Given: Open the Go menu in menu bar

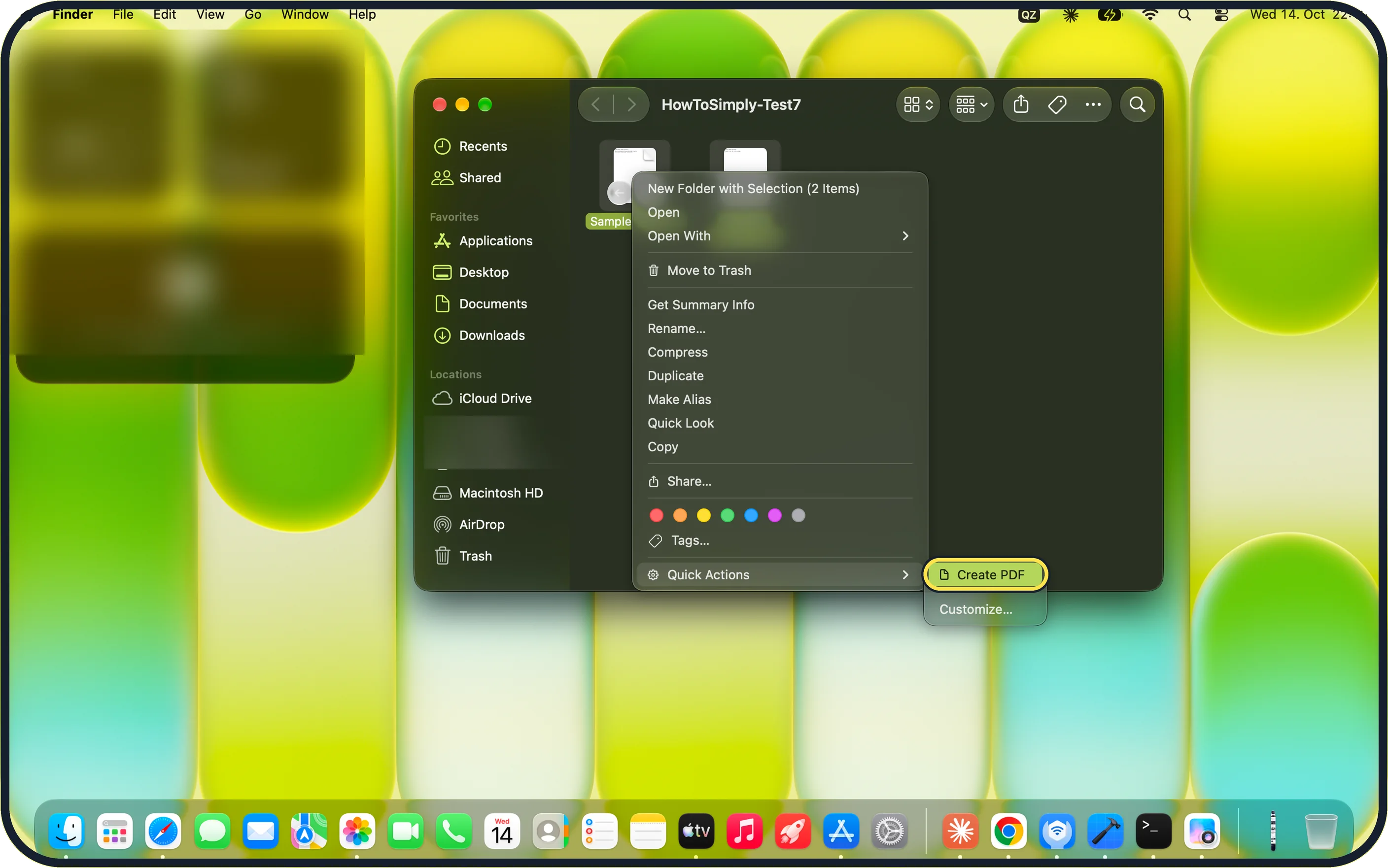Looking at the screenshot, I should [253, 14].
